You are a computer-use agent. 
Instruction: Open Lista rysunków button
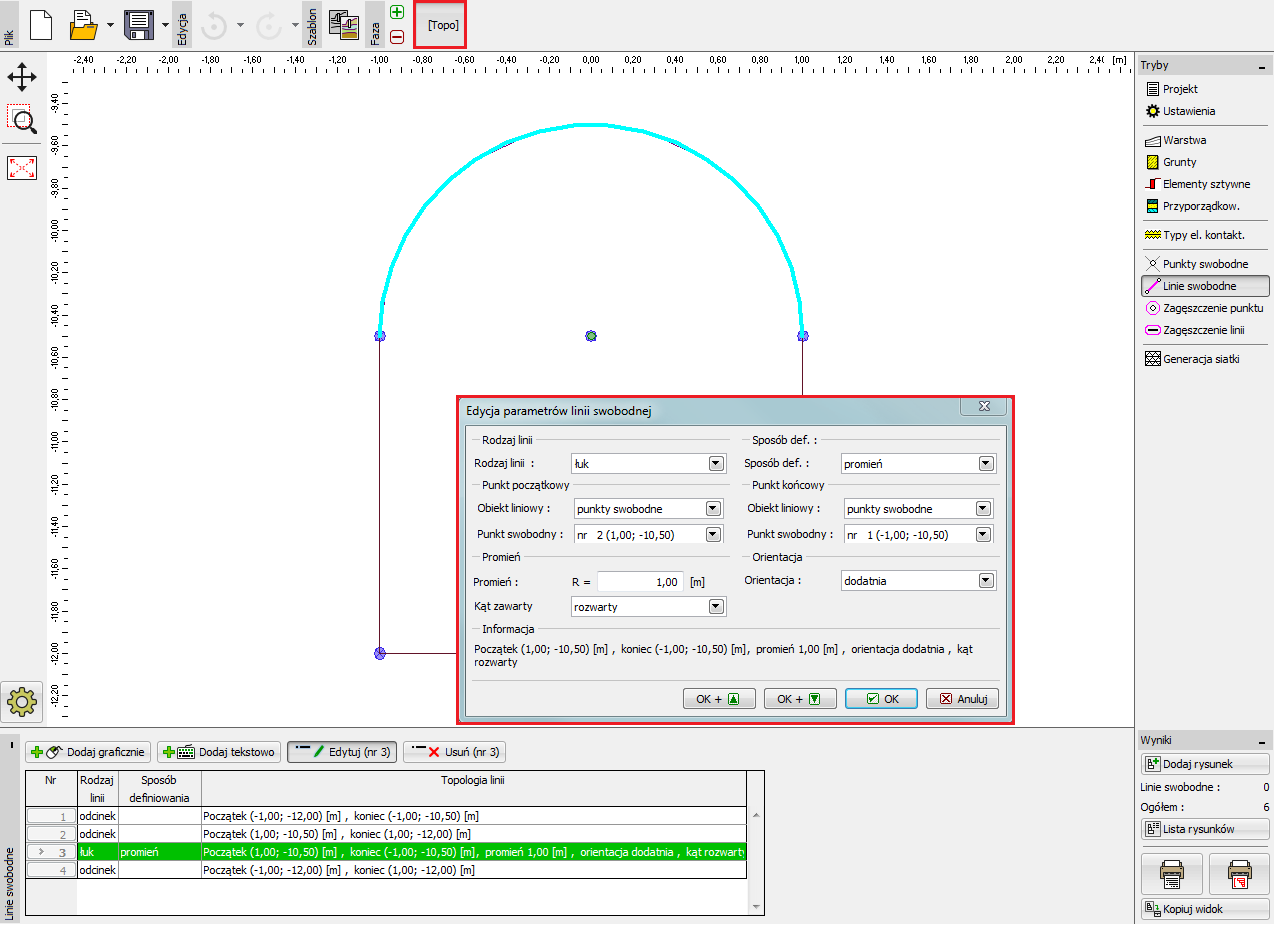[x=1205, y=829]
